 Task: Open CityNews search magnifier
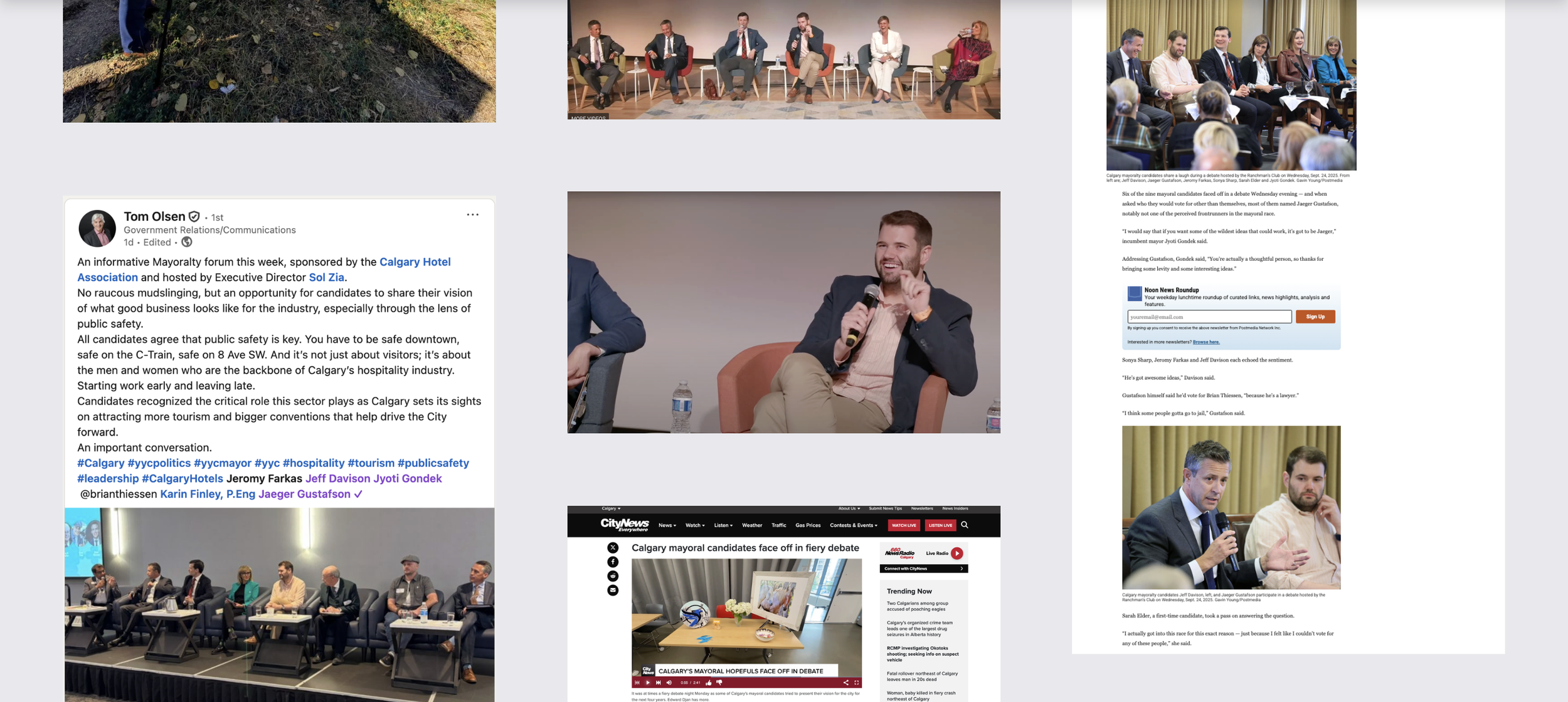[965, 525]
